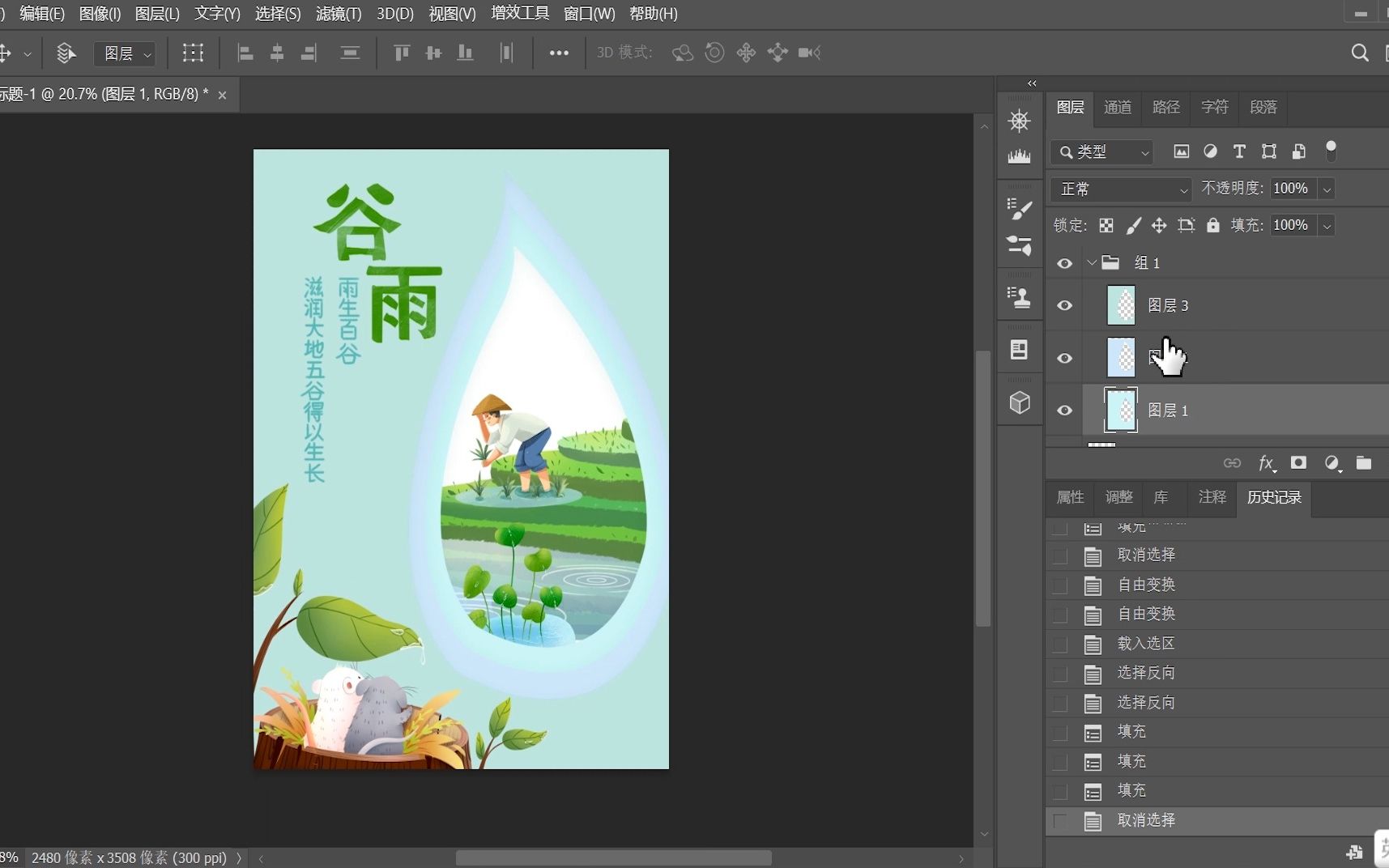Add layer mask button
1389x868 pixels.
1298,462
